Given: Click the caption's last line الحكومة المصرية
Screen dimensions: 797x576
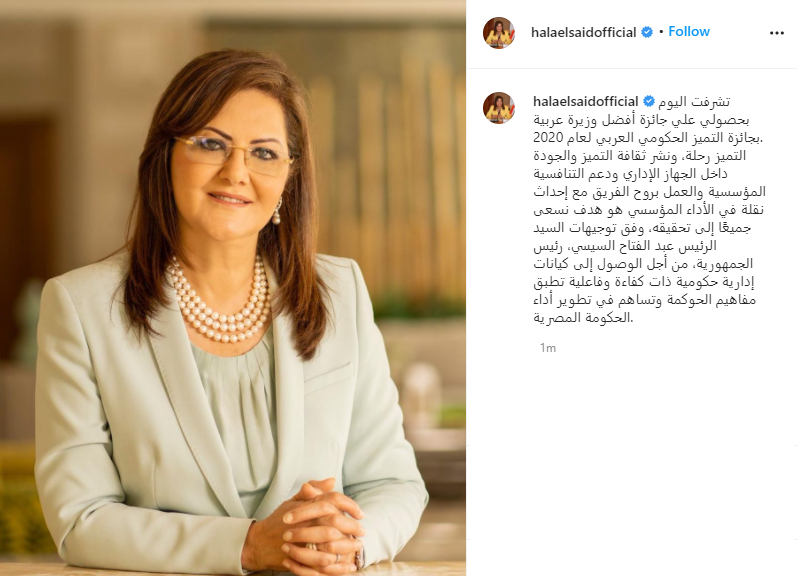Looking at the screenshot, I should 583,318.
